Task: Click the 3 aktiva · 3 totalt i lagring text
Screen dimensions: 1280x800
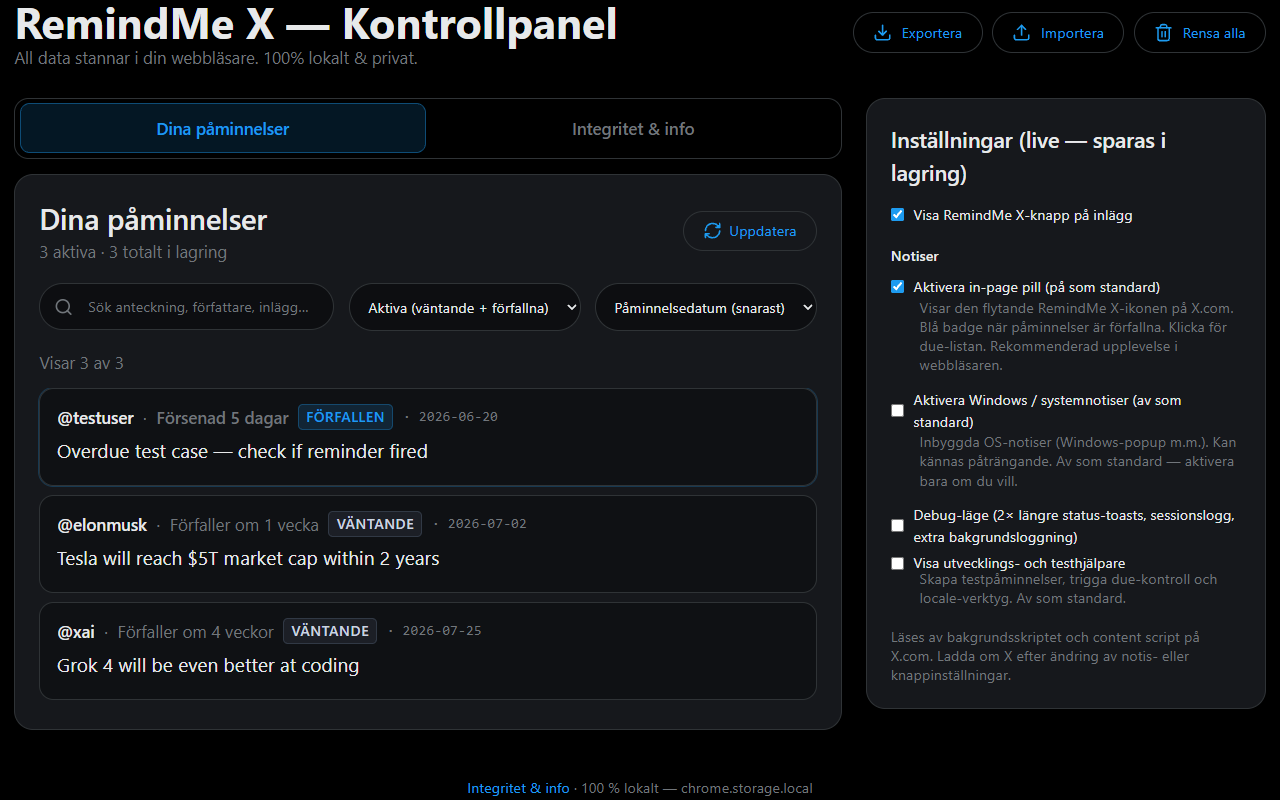Action: pos(133,252)
